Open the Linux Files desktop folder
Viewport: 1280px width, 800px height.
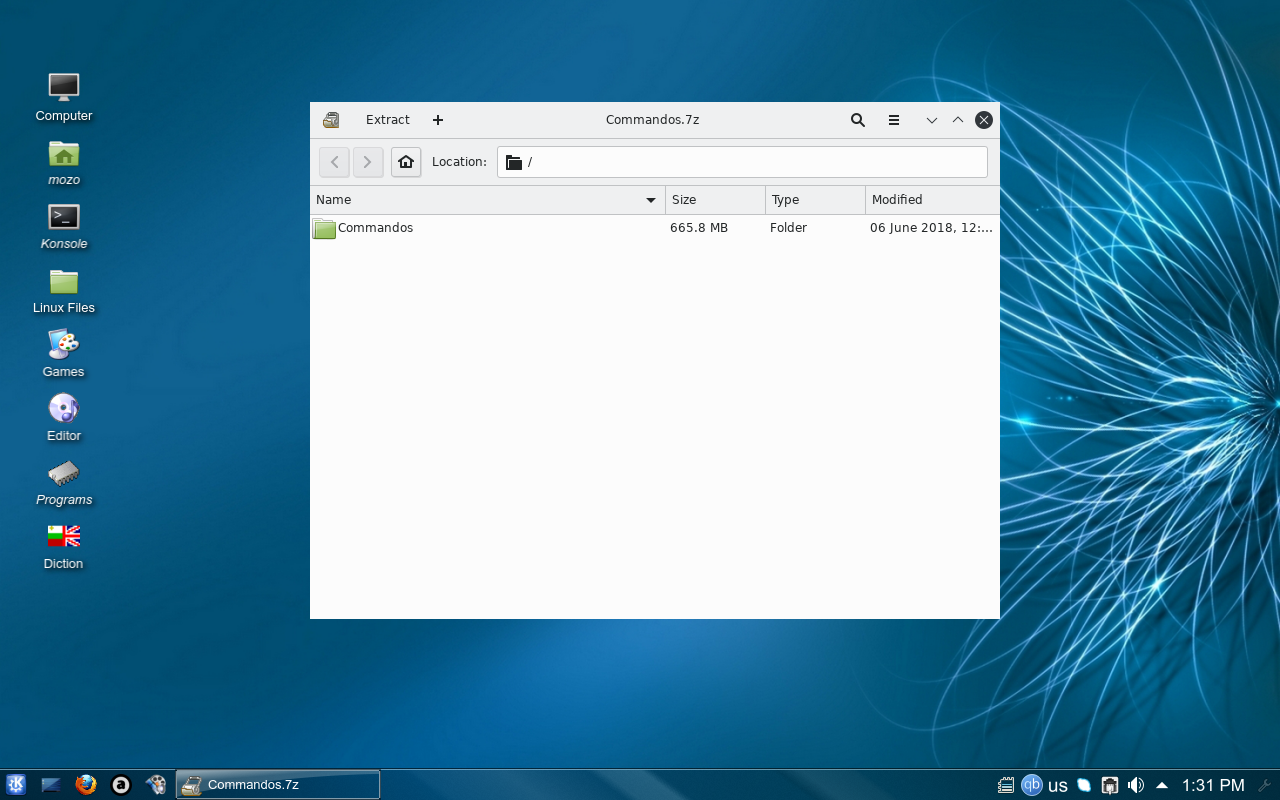(64, 290)
